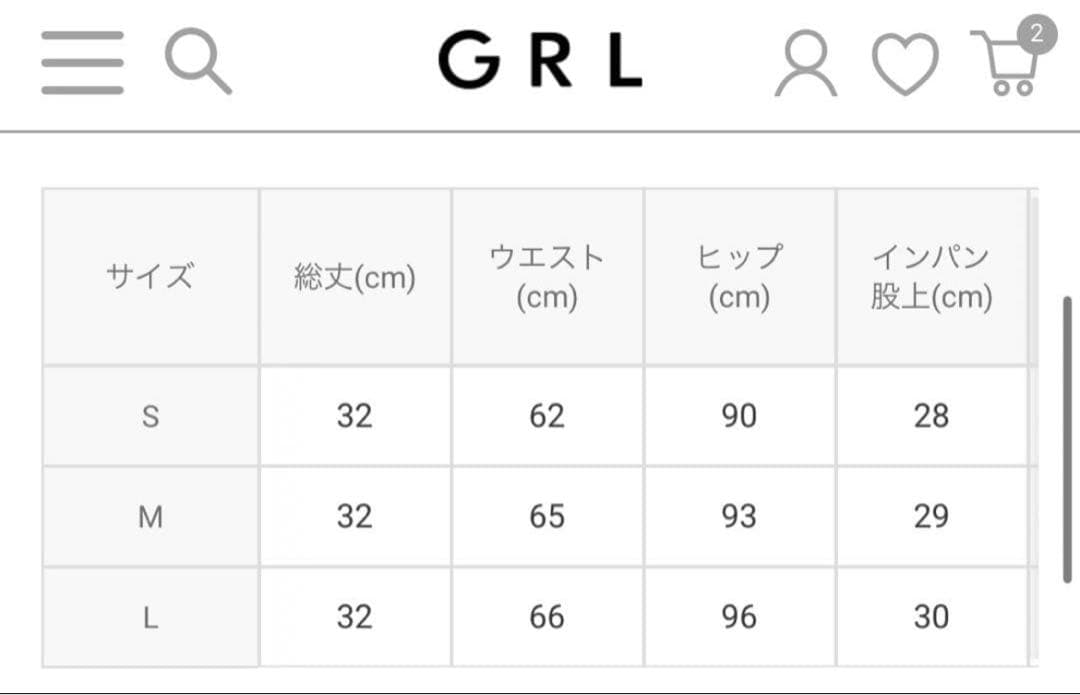The height and width of the screenshot is (695, 1080).
Task: Select the ヒップ(cm) column header
Action: tap(739, 277)
